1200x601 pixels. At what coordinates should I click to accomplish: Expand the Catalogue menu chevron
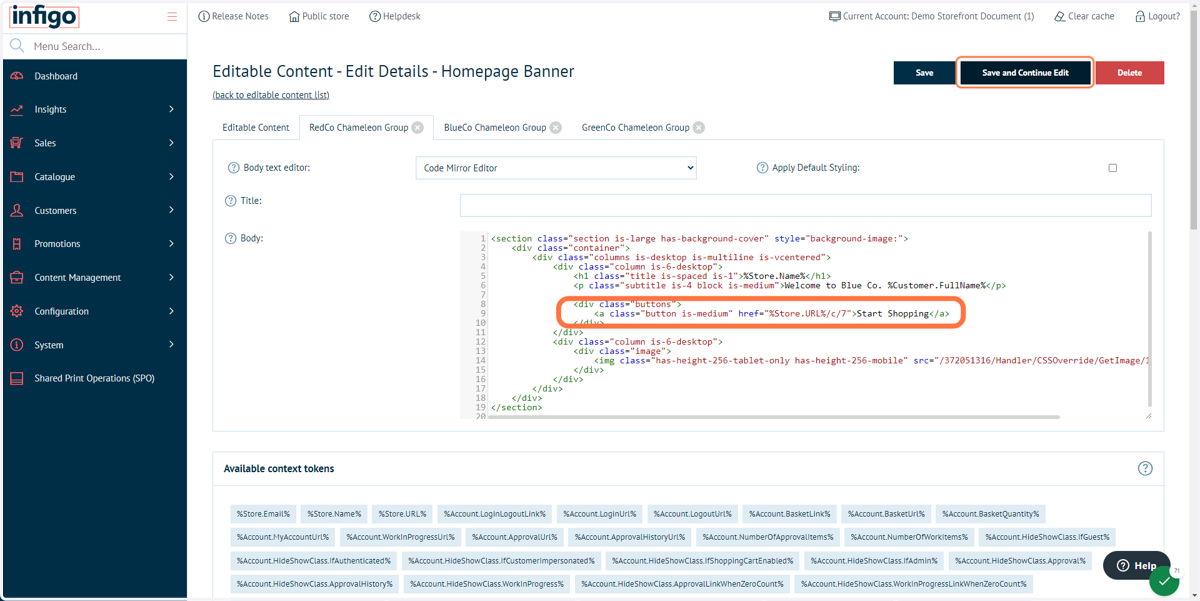click(171, 177)
